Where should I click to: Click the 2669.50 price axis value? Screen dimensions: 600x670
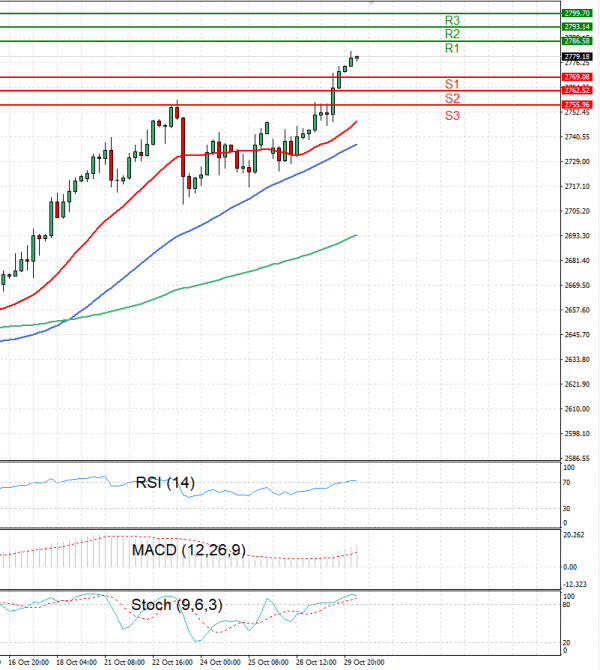pyautogui.click(x=577, y=285)
